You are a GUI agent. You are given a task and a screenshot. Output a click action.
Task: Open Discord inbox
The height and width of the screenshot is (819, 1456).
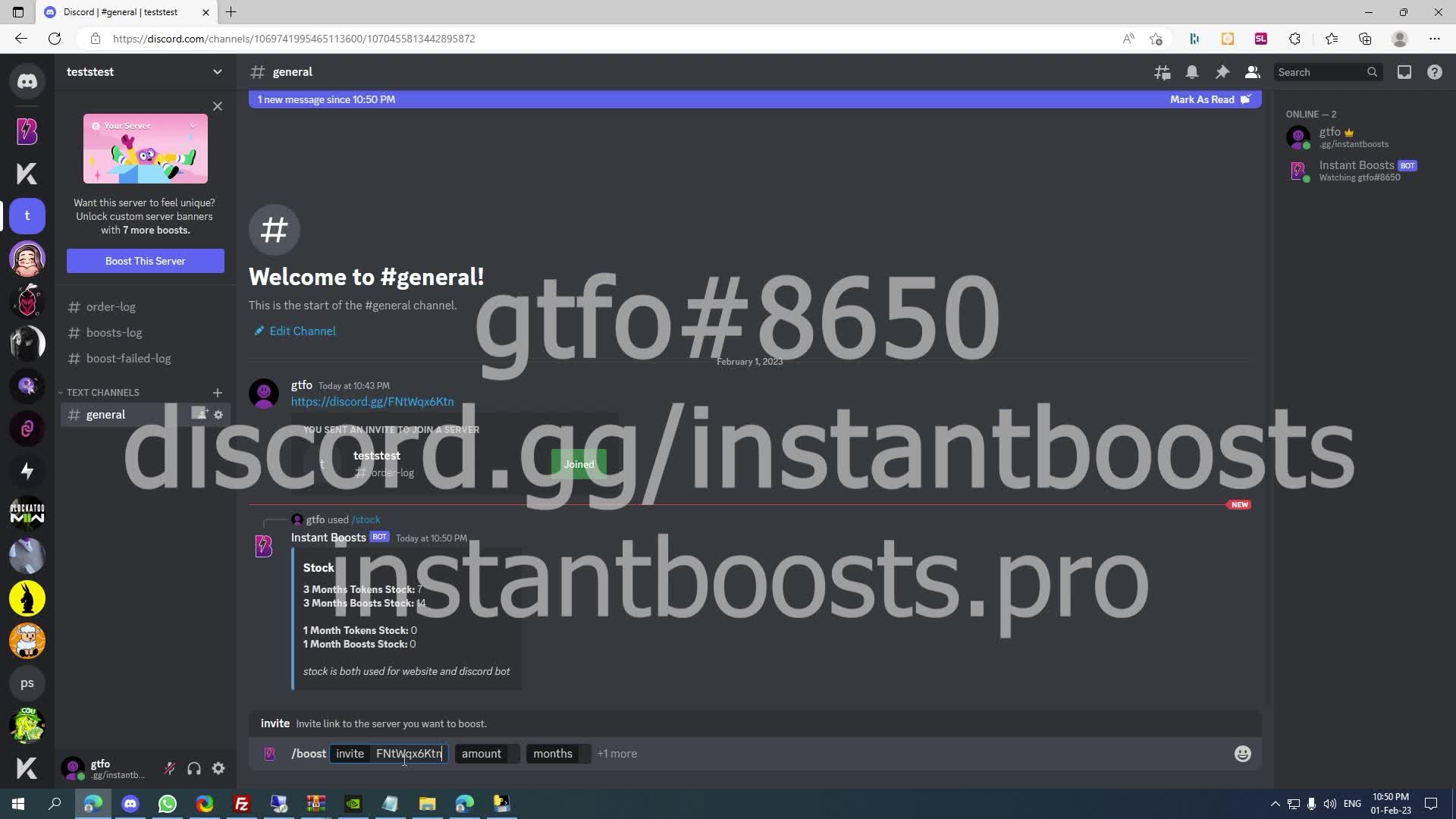pyautogui.click(x=1404, y=71)
